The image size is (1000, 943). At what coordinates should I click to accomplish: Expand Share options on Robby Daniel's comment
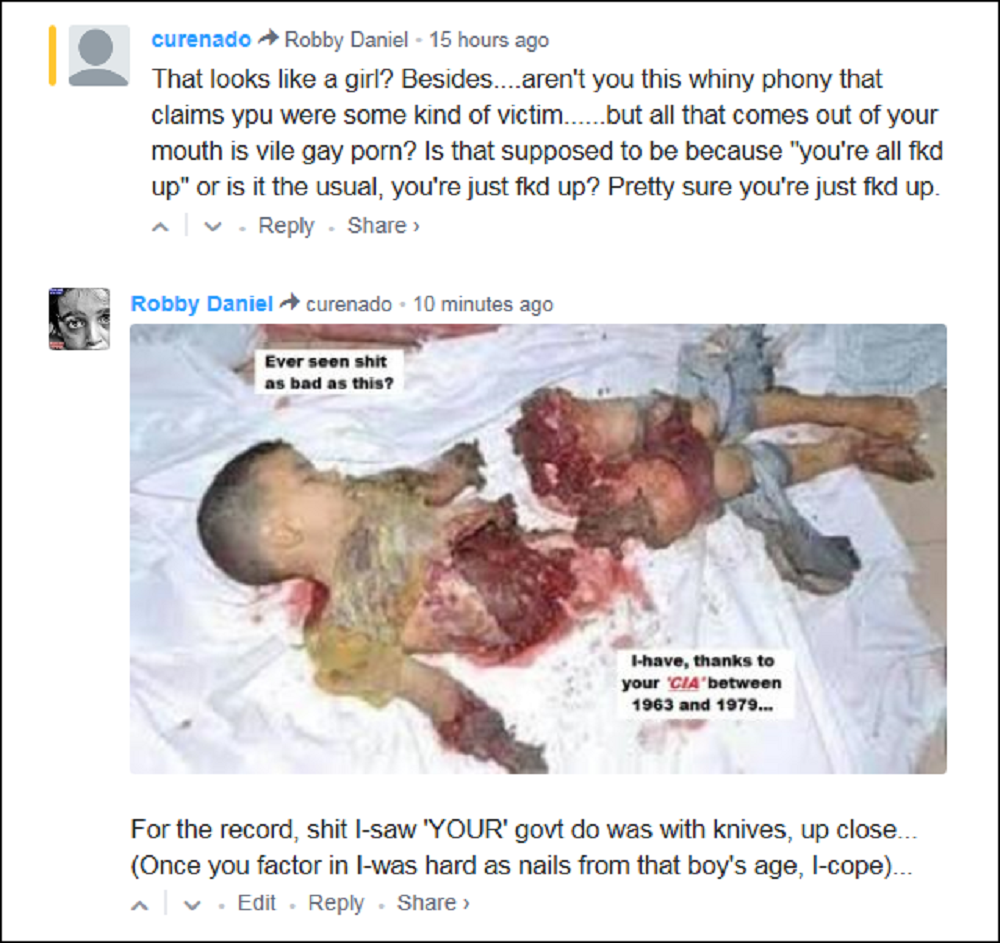click(433, 903)
